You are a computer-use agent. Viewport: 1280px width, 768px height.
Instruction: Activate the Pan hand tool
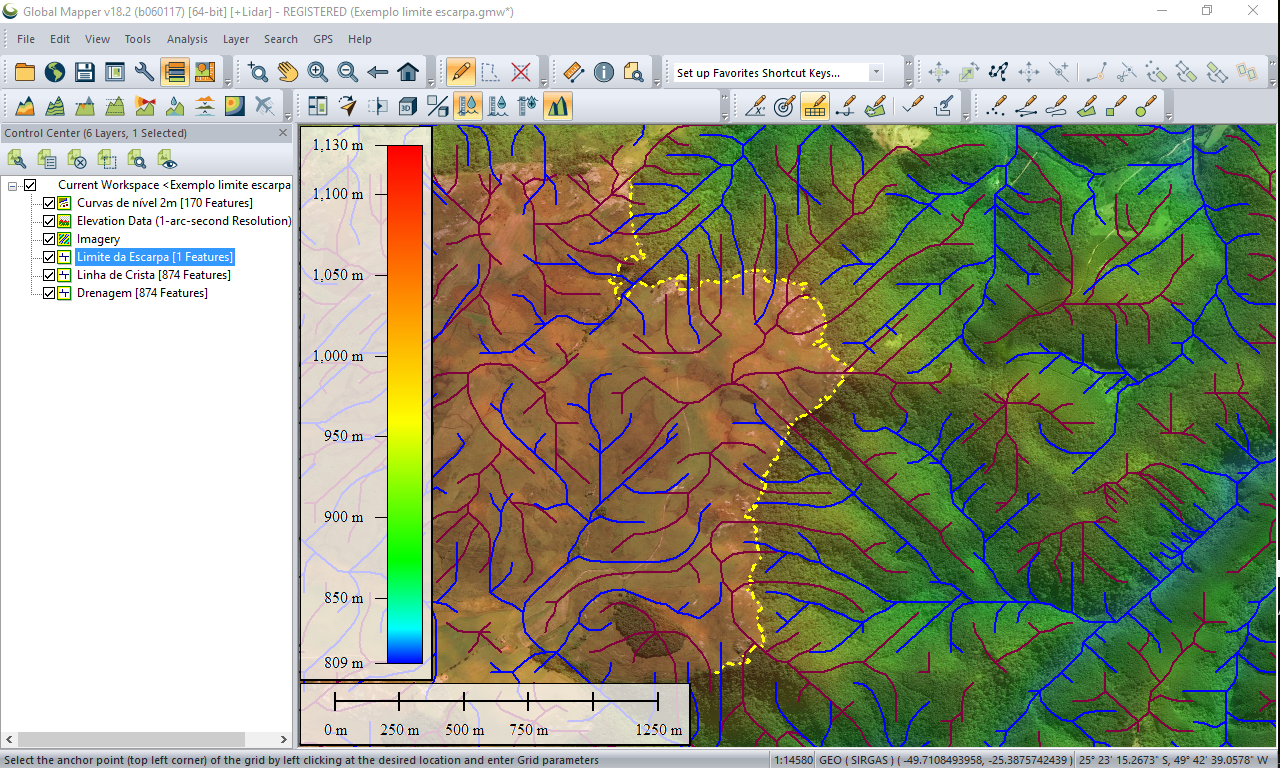click(x=288, y=72)
